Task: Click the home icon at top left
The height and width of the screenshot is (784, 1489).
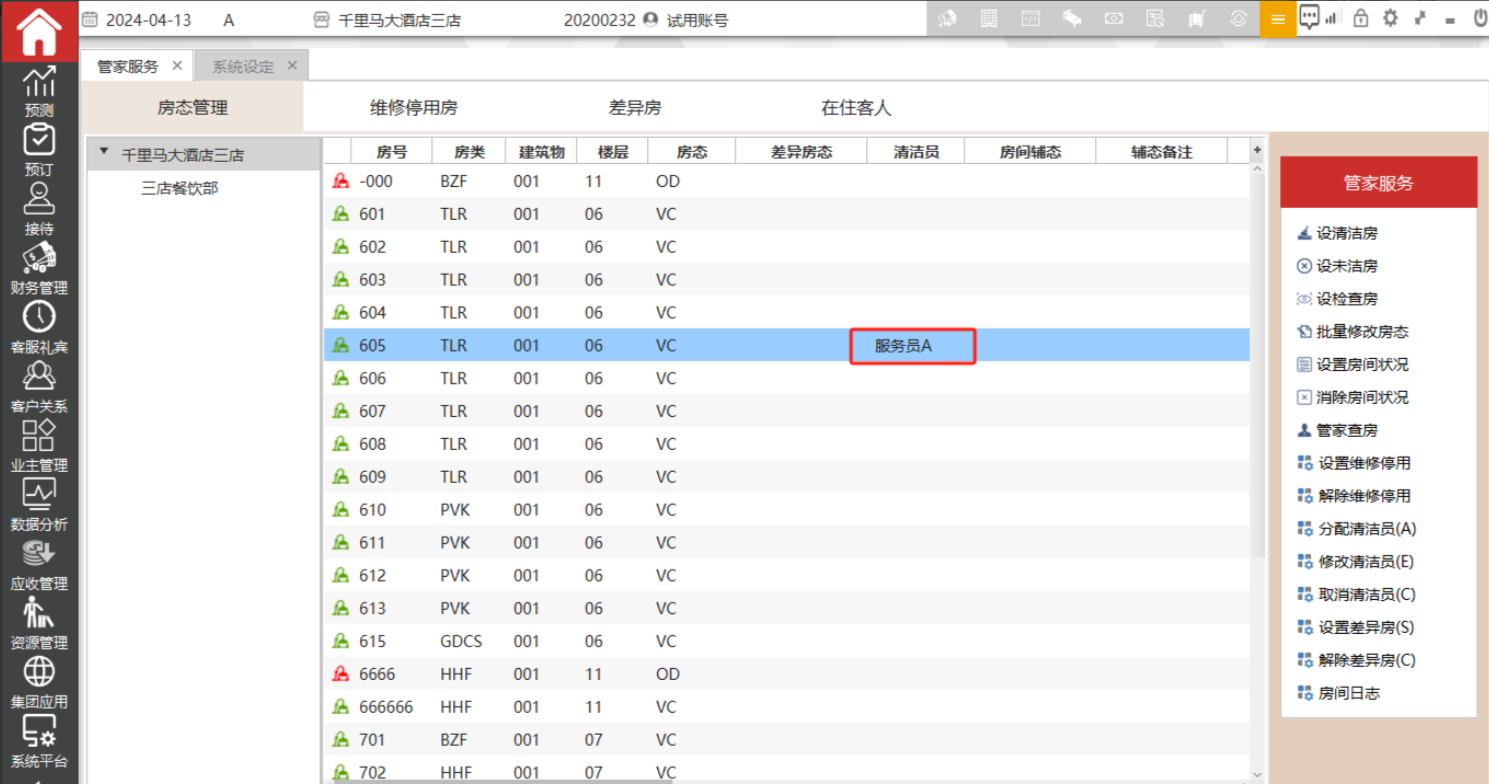Action: point(39,30)
